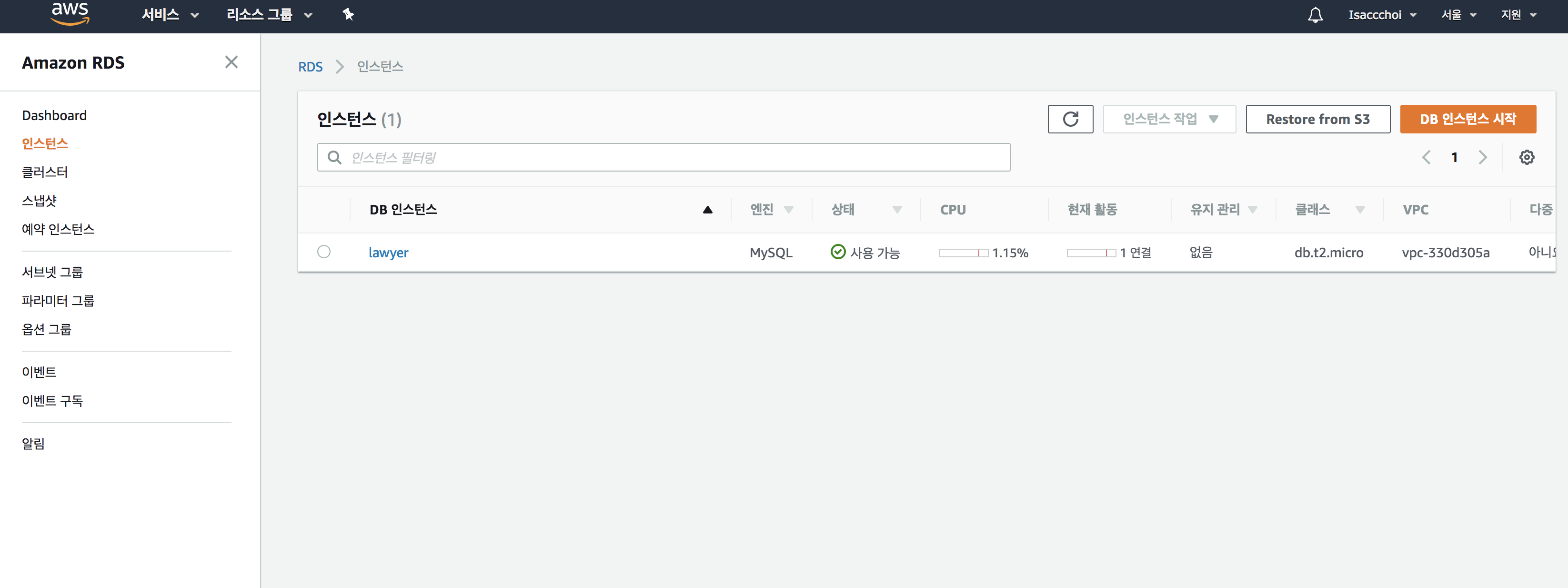The height and width of the screenshot is (588, 1568).
Task: Open 스냅샷 in the sidebar
Action: tap(39, 201)
